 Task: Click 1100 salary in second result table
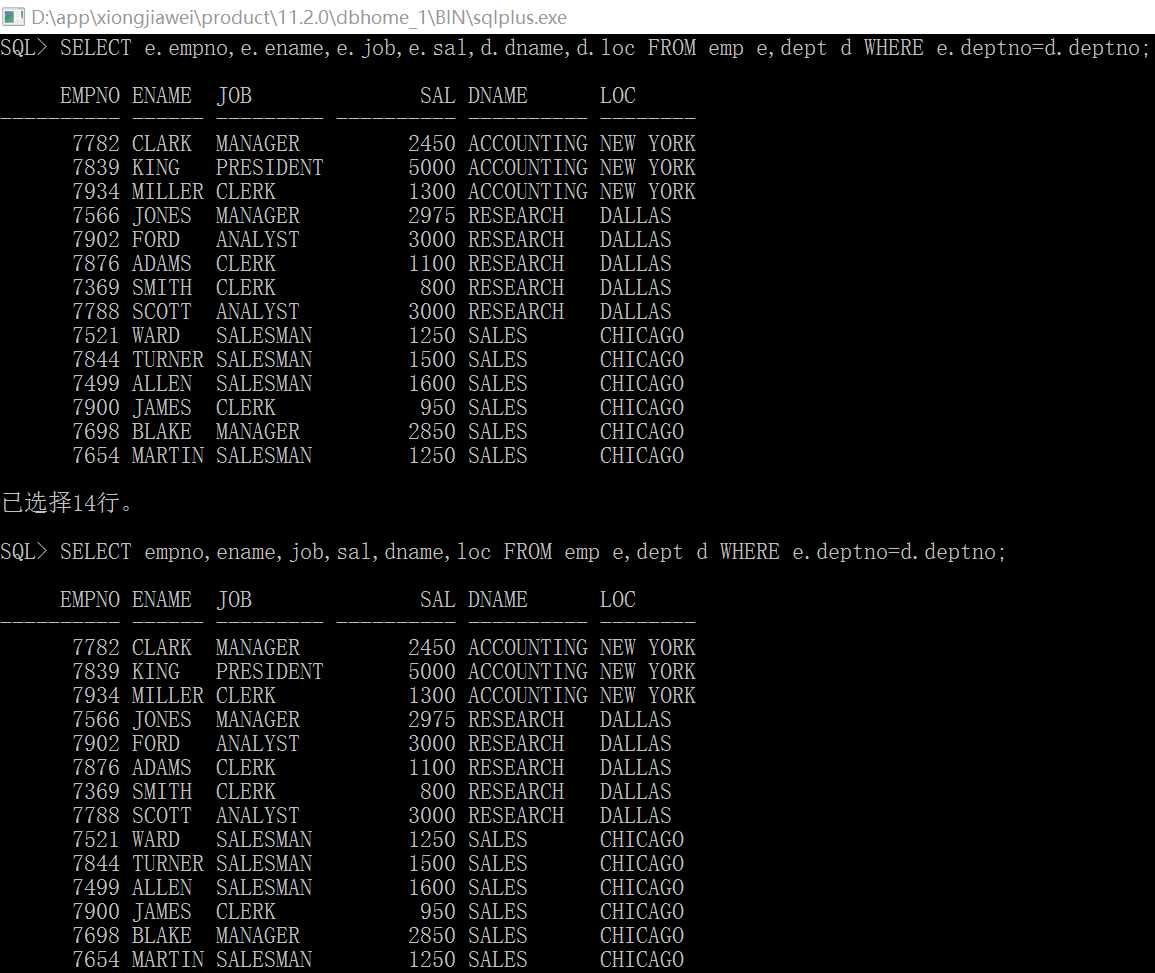(x=432, y=767)
